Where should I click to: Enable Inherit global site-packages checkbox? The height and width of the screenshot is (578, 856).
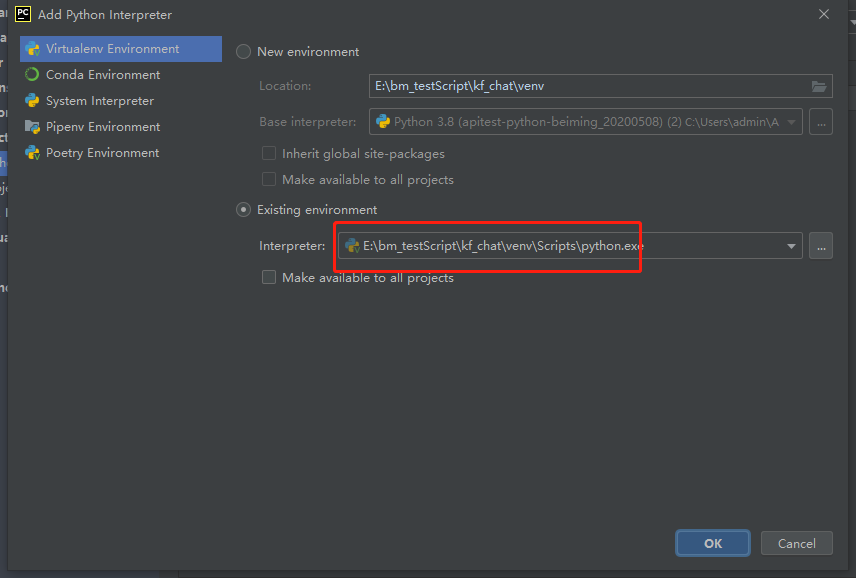[x=269, y=153]
